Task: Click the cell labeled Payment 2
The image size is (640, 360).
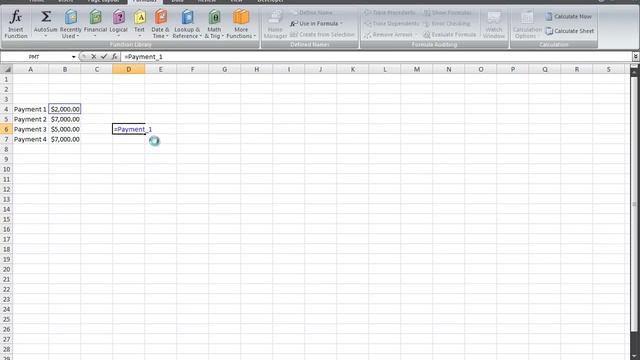Action: click(x=30, y=119)
